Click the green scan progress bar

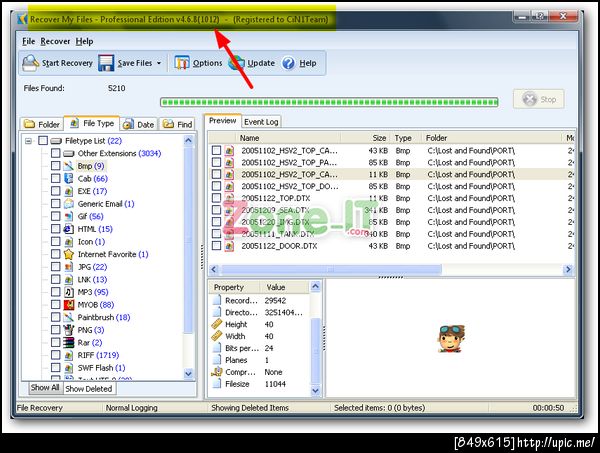coord(329,102)
